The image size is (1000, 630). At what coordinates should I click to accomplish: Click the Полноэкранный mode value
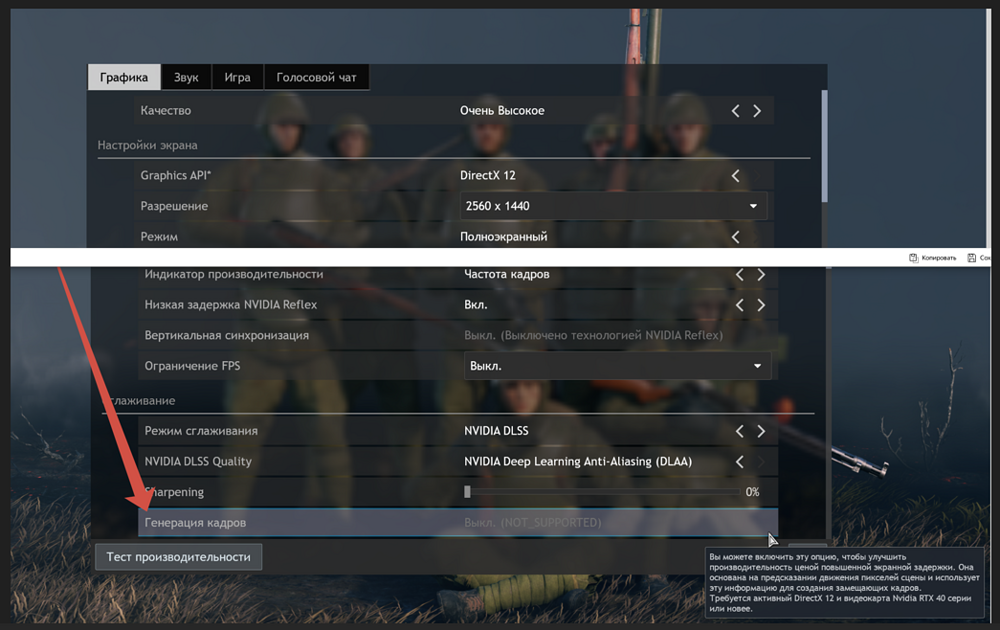504,237
